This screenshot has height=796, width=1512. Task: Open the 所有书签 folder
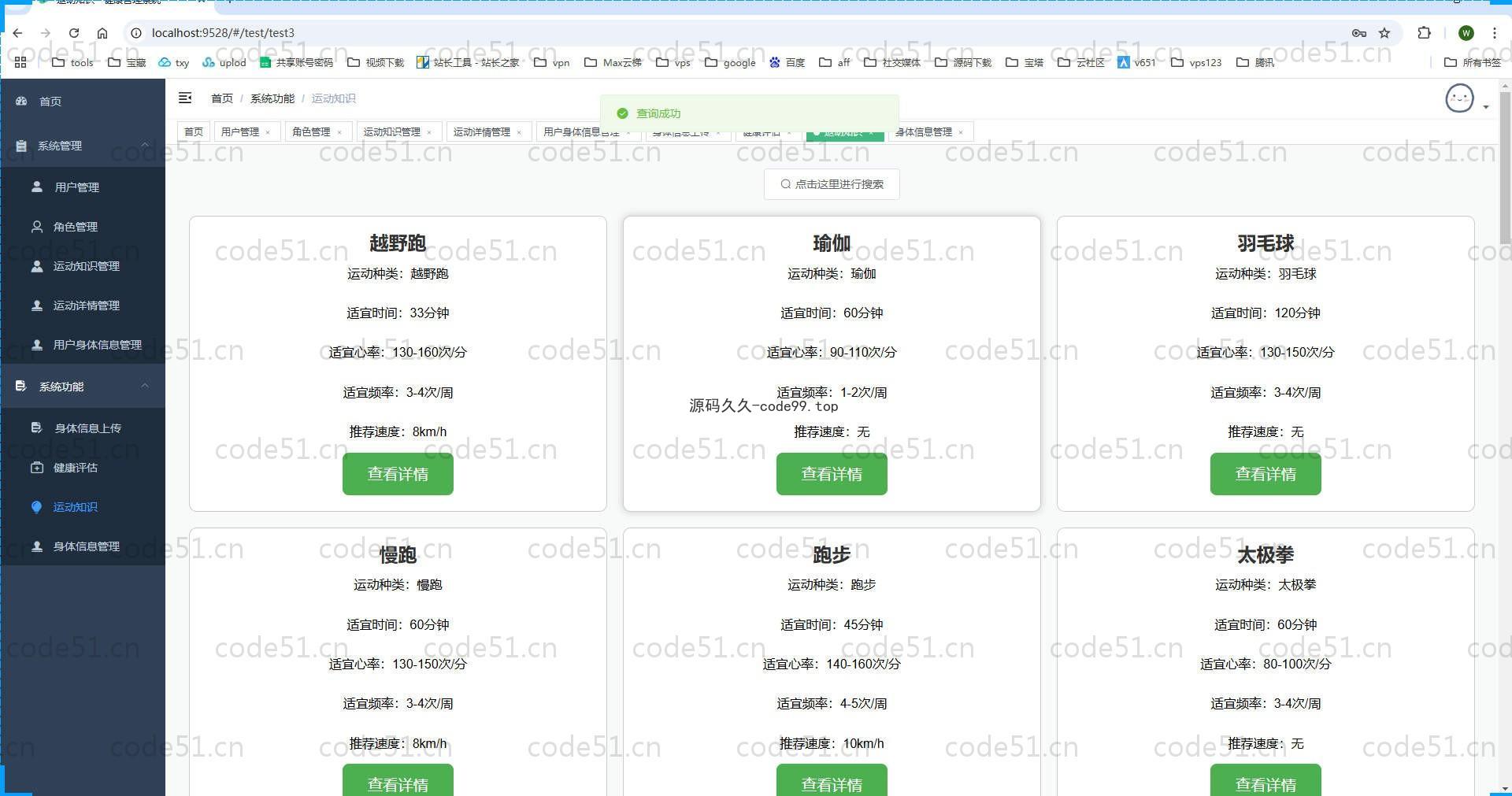(x=1473, y=62)
